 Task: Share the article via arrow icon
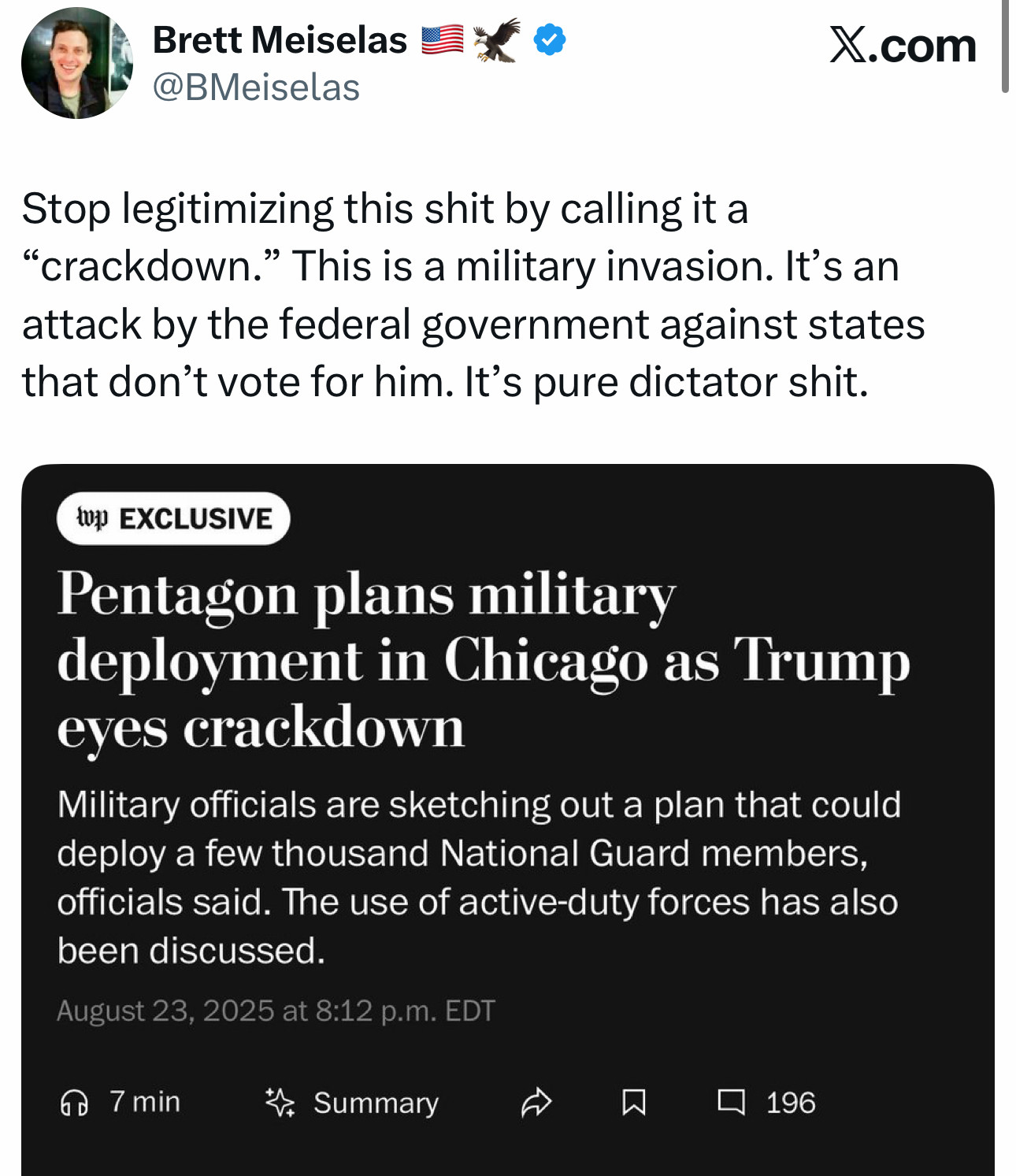coord(536,1103)
